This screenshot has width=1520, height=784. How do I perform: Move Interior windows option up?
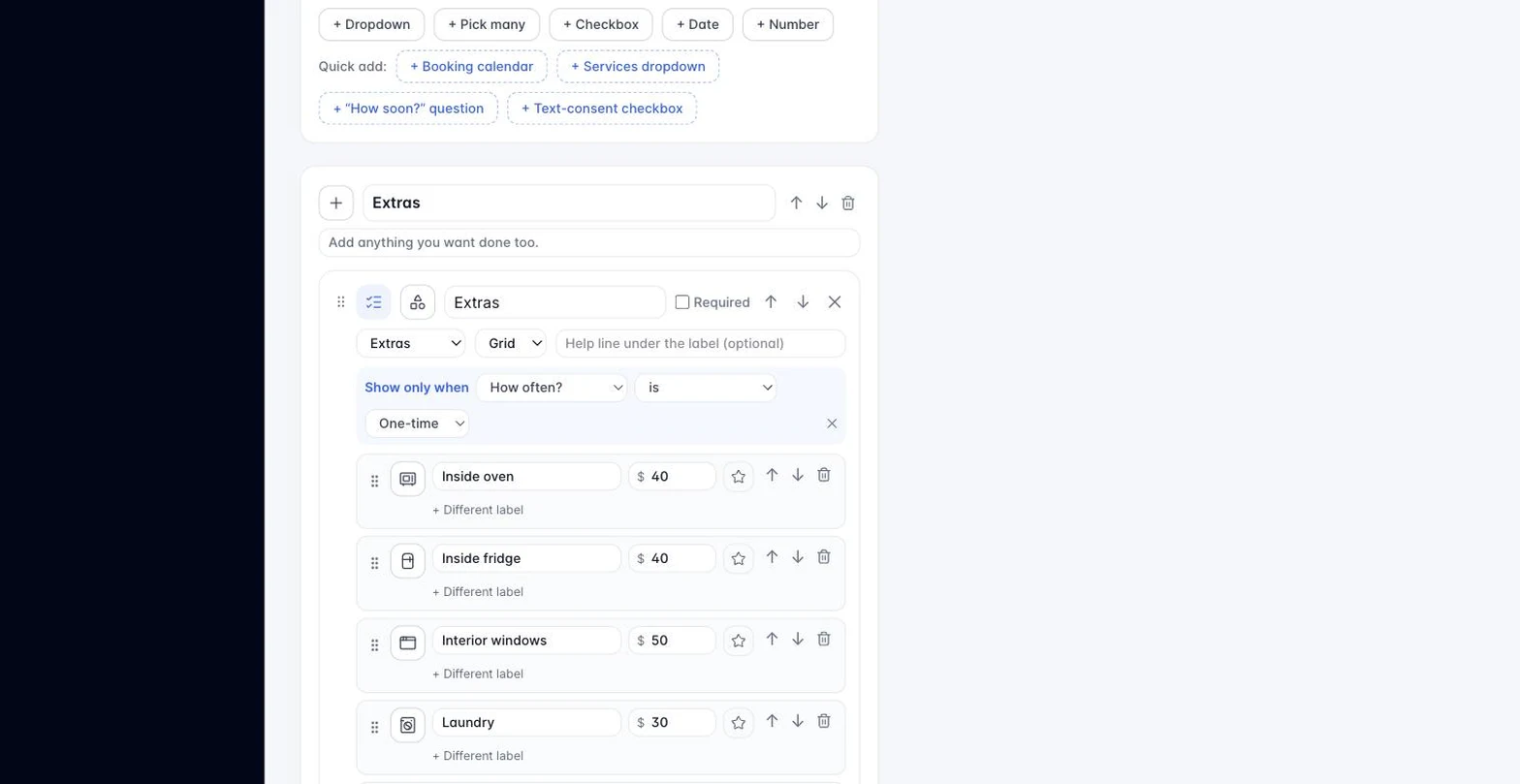pos(772,640)
